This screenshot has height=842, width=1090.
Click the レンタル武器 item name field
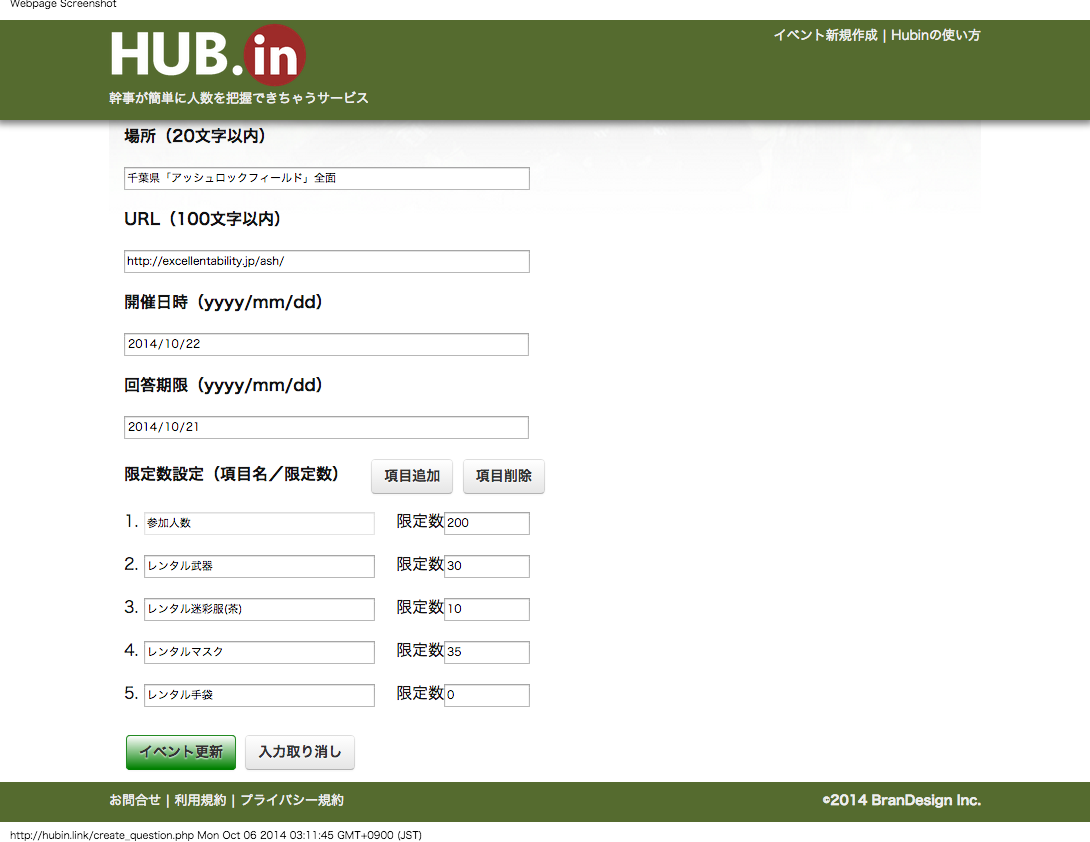coord(259,566)
